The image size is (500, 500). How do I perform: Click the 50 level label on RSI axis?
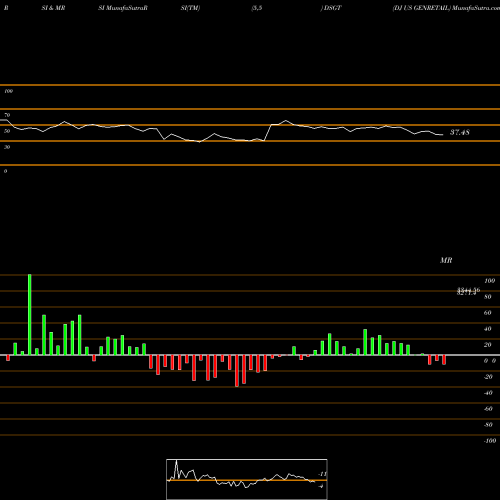tap(7, 131)
